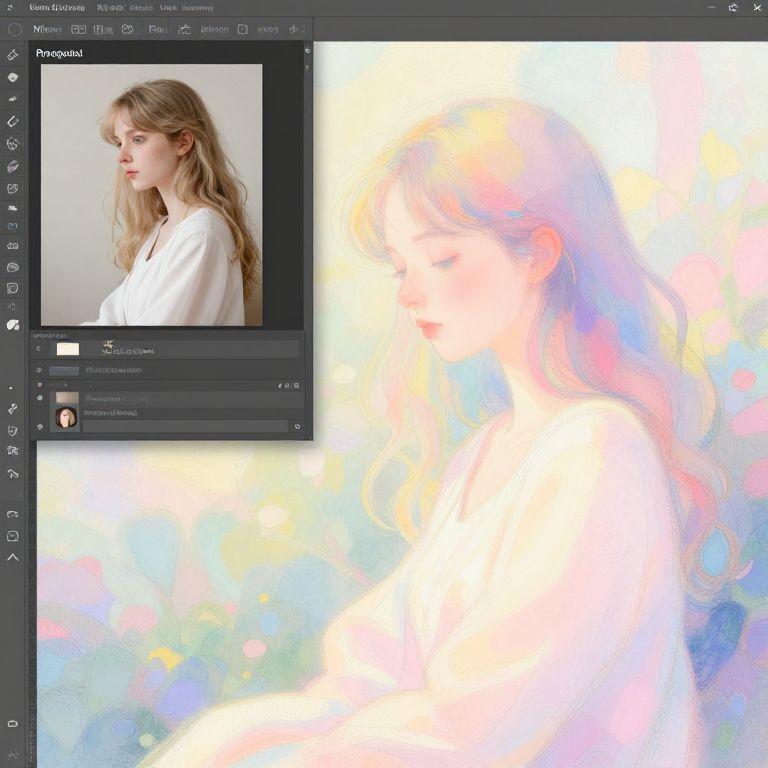This screenshot has height=768, width=768.
Task: Click the empty input field at panel bottom
Action: click(185, 426)
